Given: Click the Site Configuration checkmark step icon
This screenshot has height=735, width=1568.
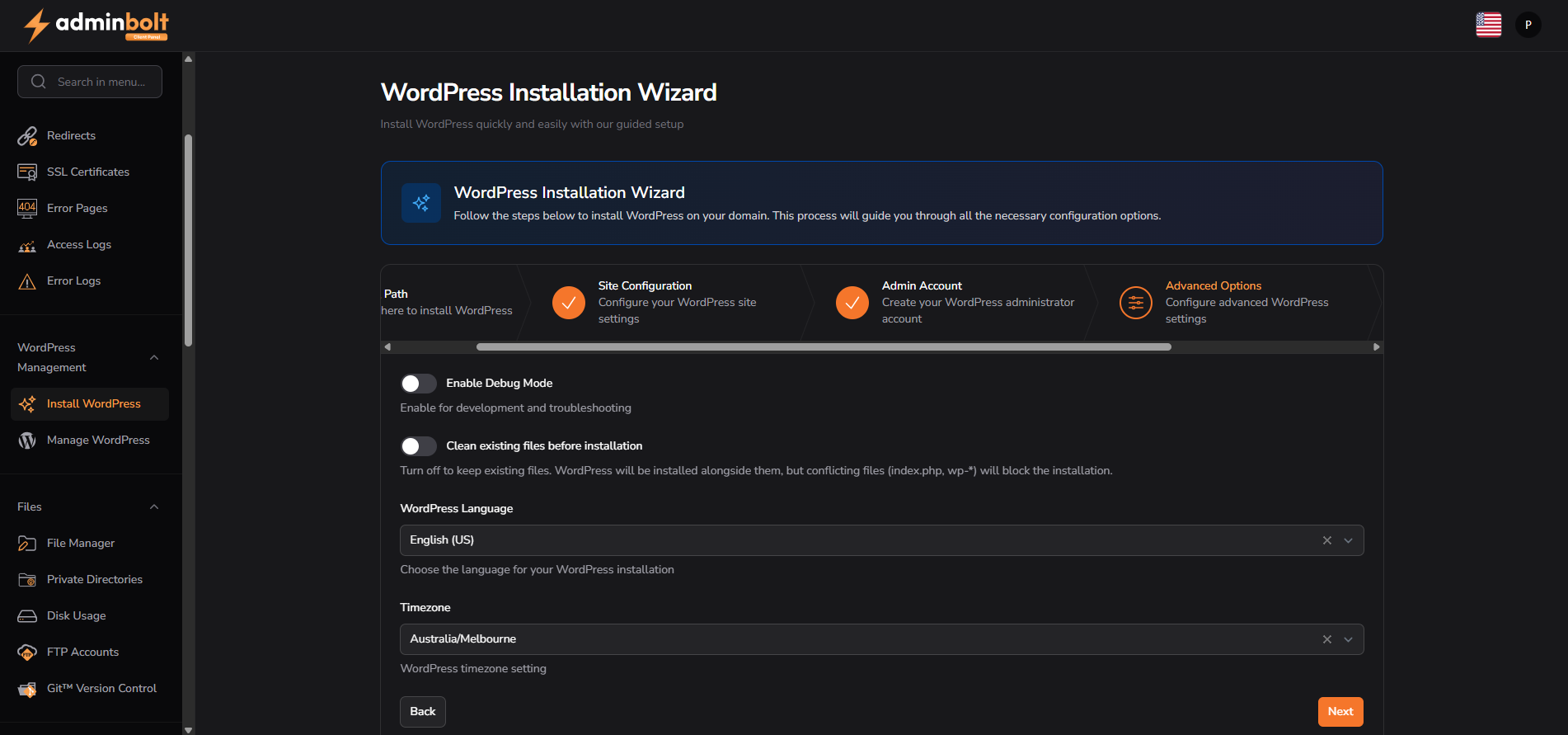Looking at the screenshot, I should click(569, 303).
